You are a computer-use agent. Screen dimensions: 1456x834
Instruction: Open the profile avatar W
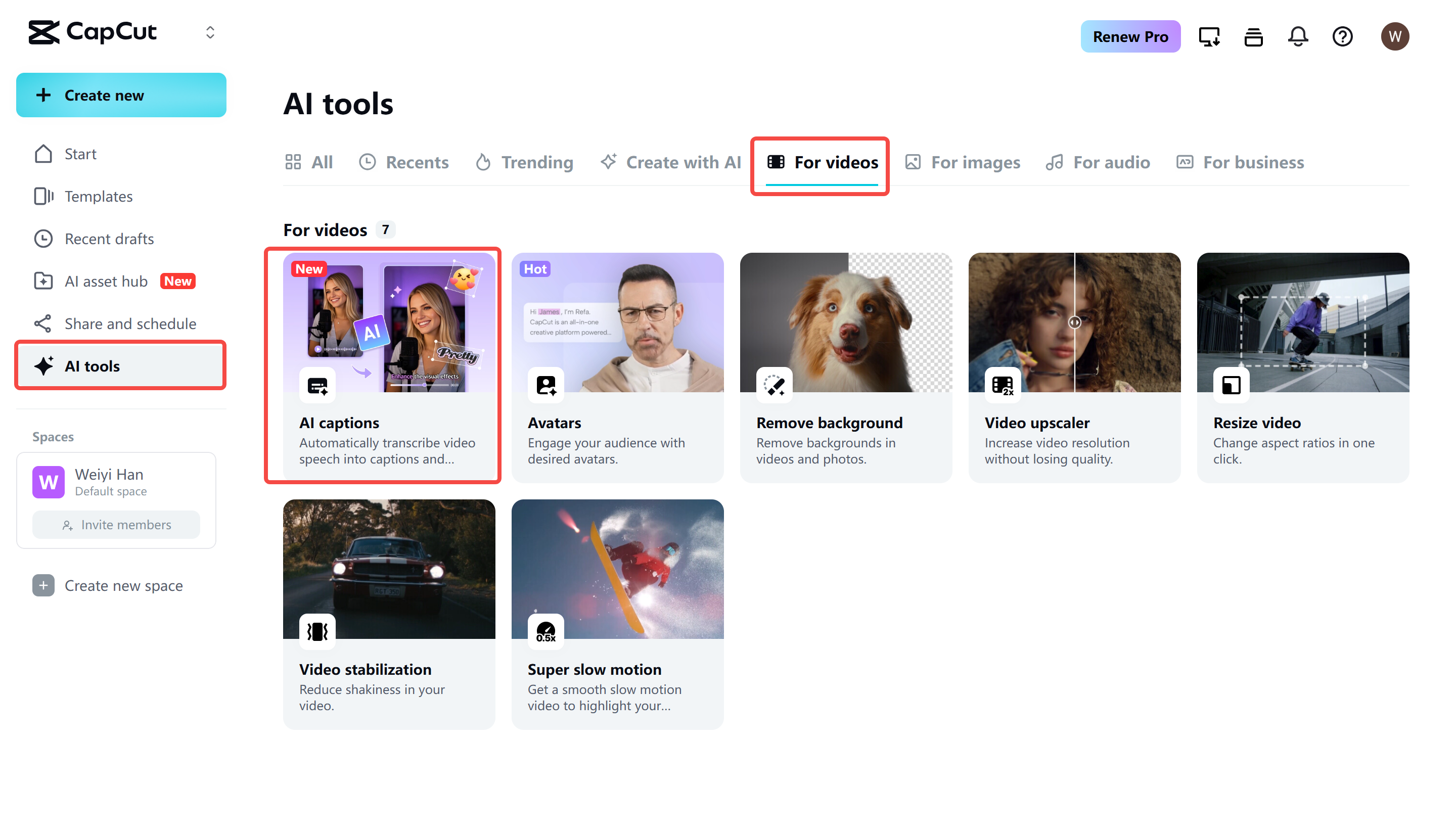click(1395, 36)
